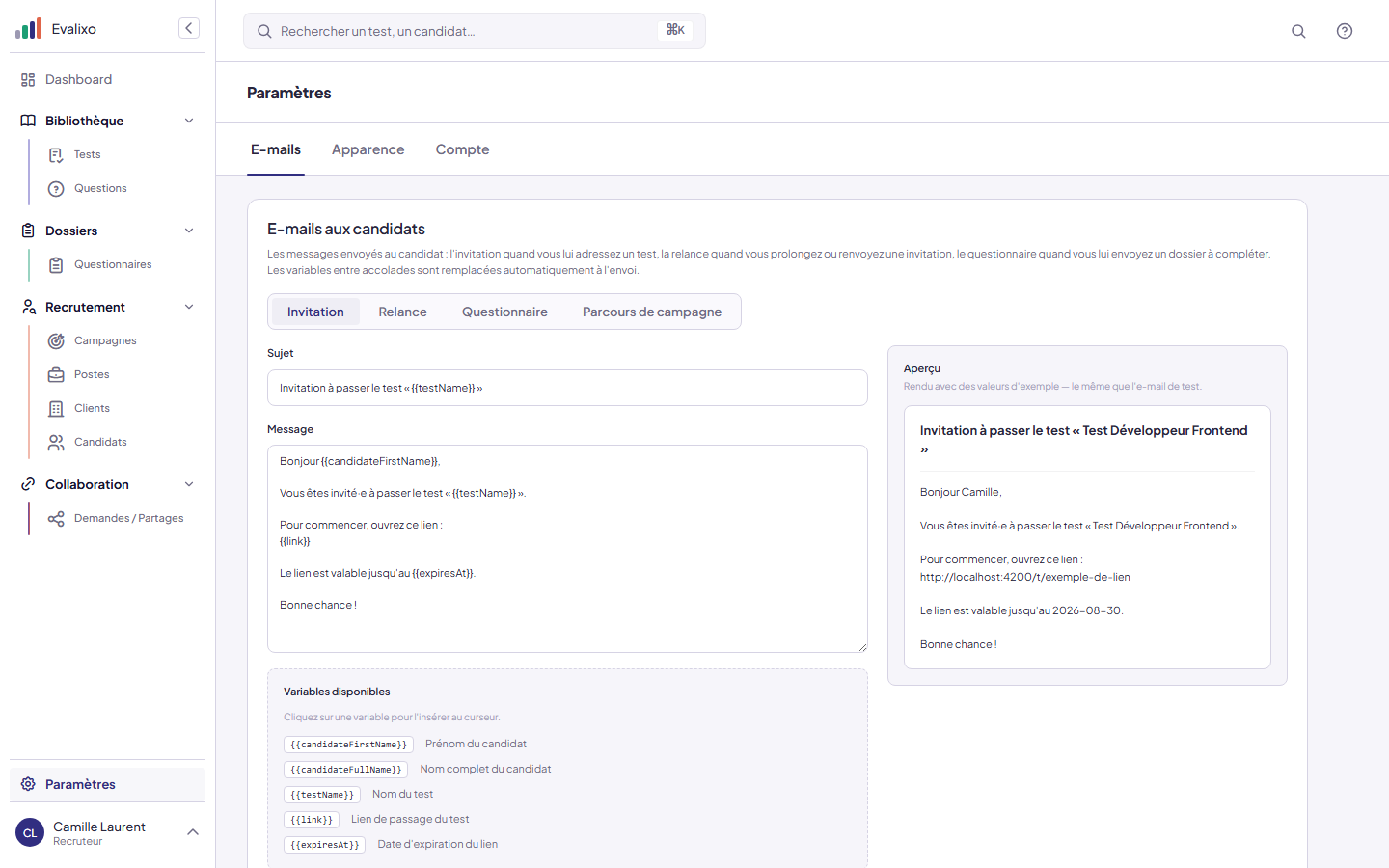This screenshot has width=1389, height=868.
Task: Click the Evalixo bar-chart logo
Action: pos(28,29)
